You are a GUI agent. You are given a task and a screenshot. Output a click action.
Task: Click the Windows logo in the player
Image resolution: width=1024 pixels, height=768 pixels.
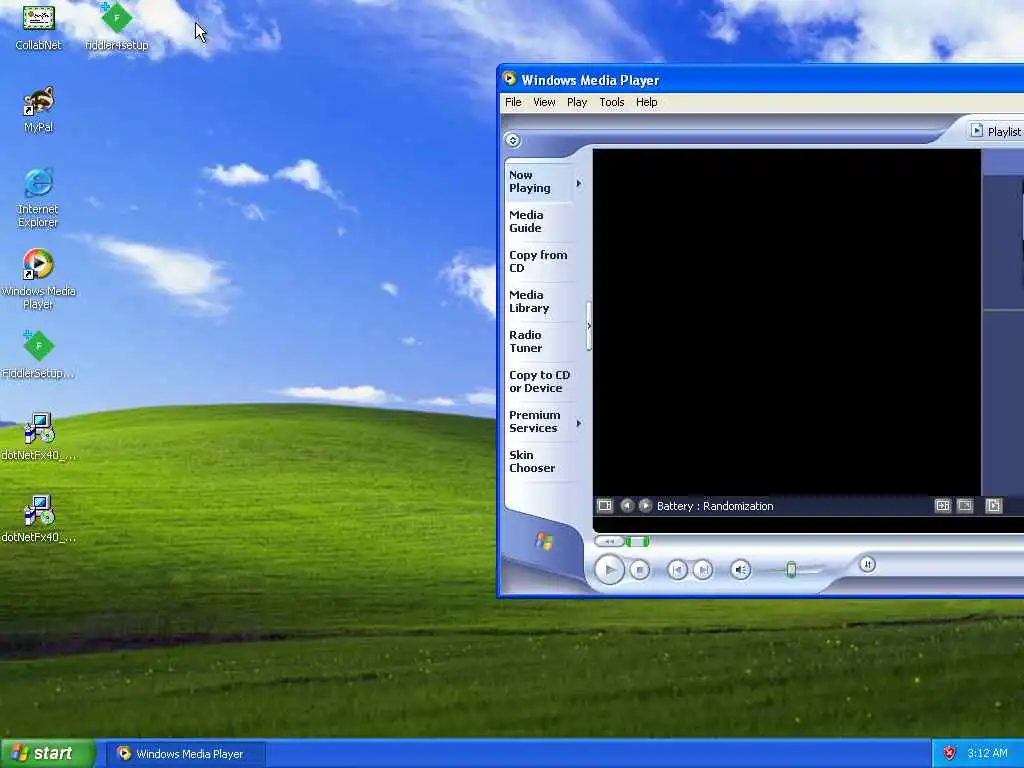(x=544, y=541)
